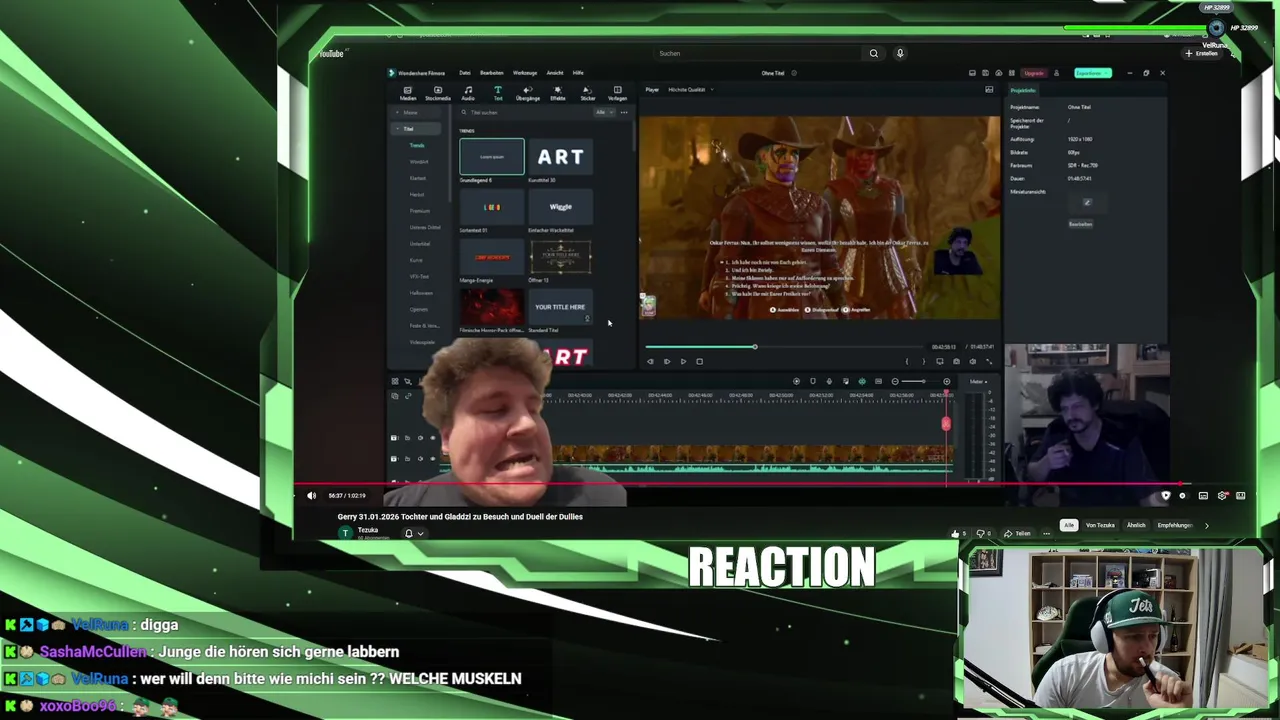The image size is (1280, 720).
Task: Mute the YouTube video volume
Action: coord(311,495)
